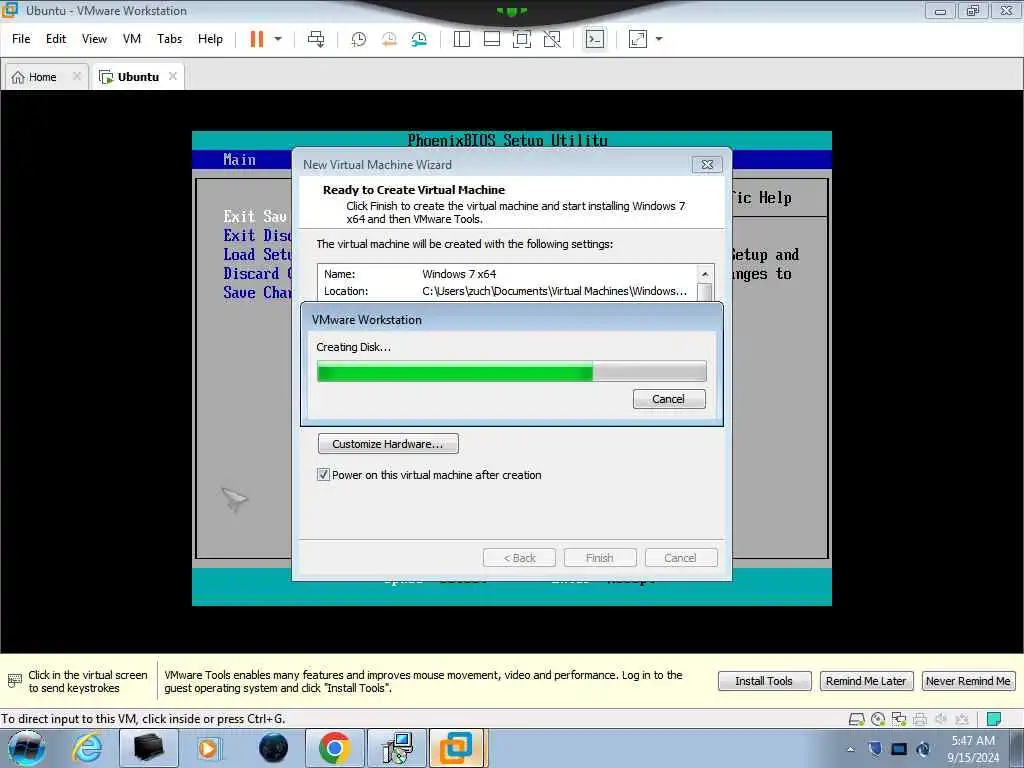Click the stretch guest display icon
Image resolution: width=1024 pixels, height=768 pixels.
[x=637, y=39]
